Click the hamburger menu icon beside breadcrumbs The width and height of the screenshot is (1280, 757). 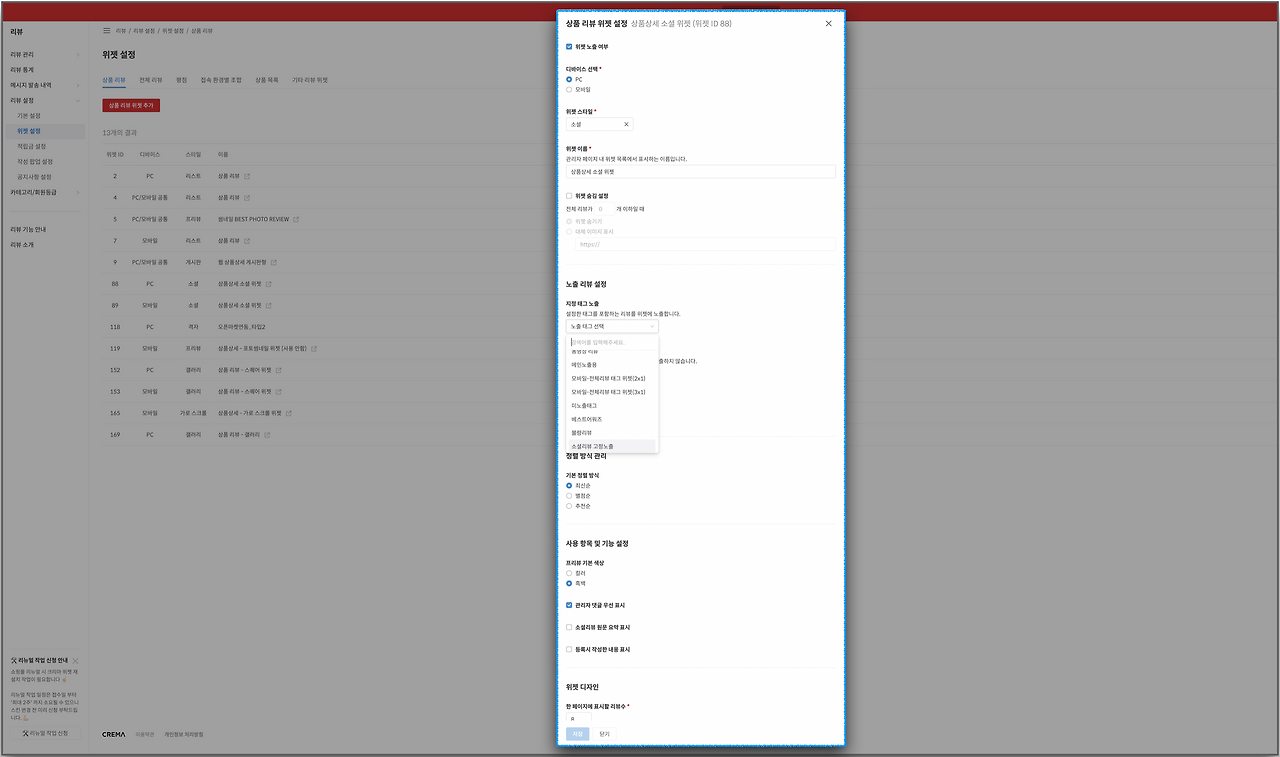(x=107, y=31)
